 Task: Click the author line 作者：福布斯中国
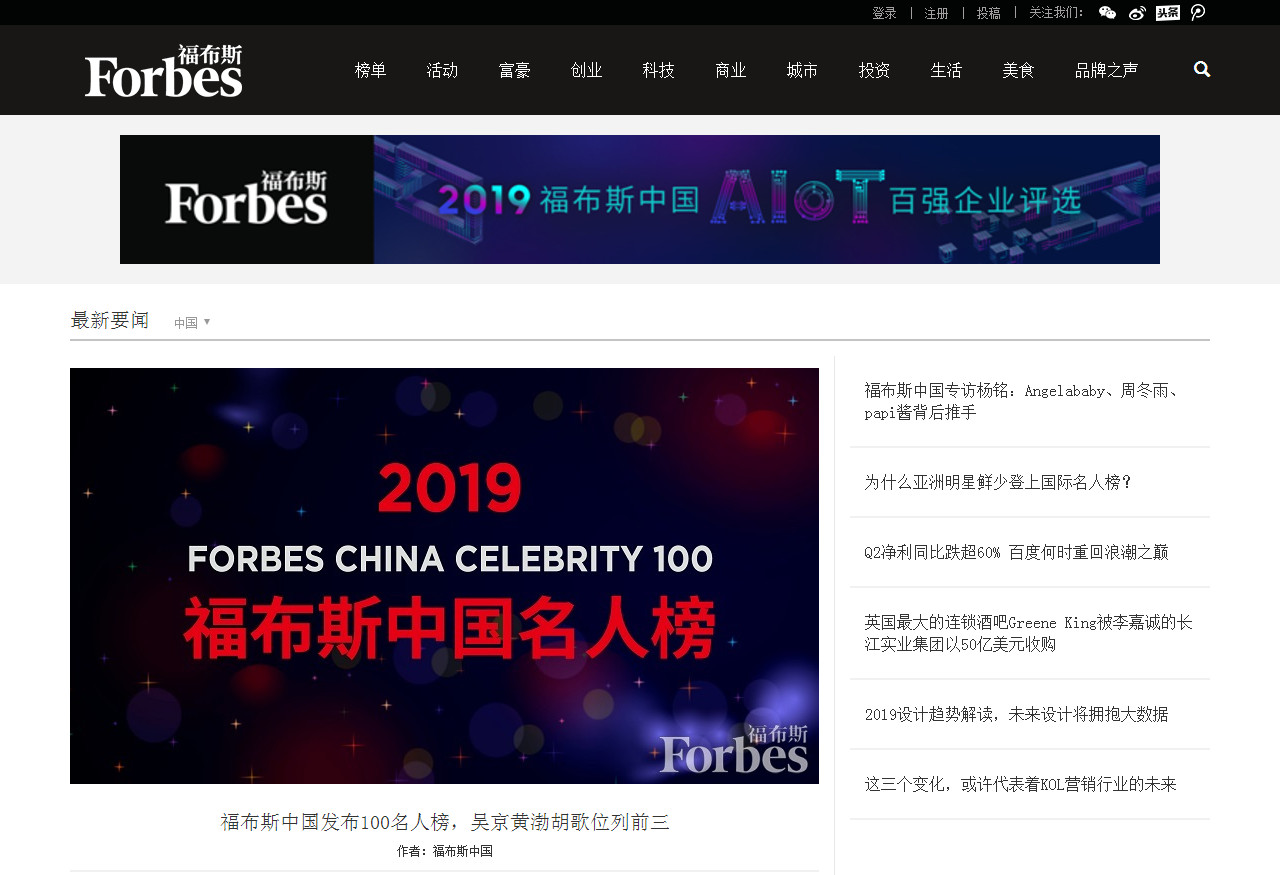point(445,851)
